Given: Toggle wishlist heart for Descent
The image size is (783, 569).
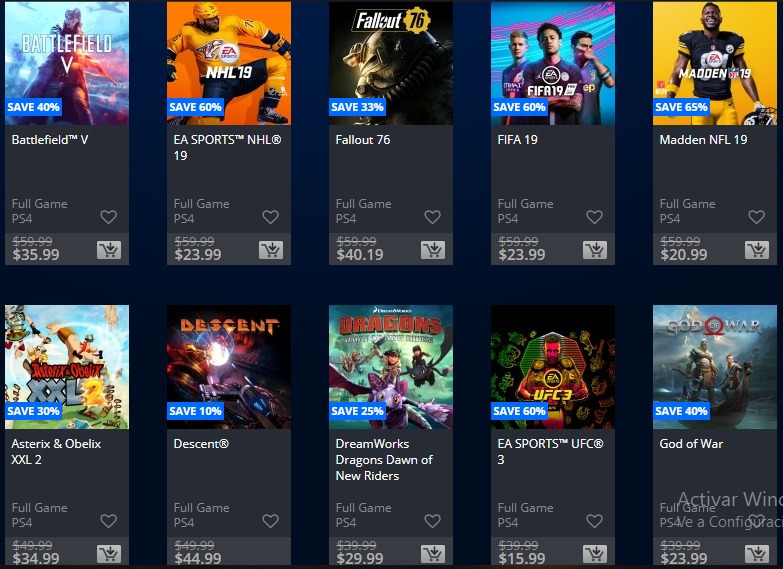Looking at the screenshot, I should pos(271,521).
